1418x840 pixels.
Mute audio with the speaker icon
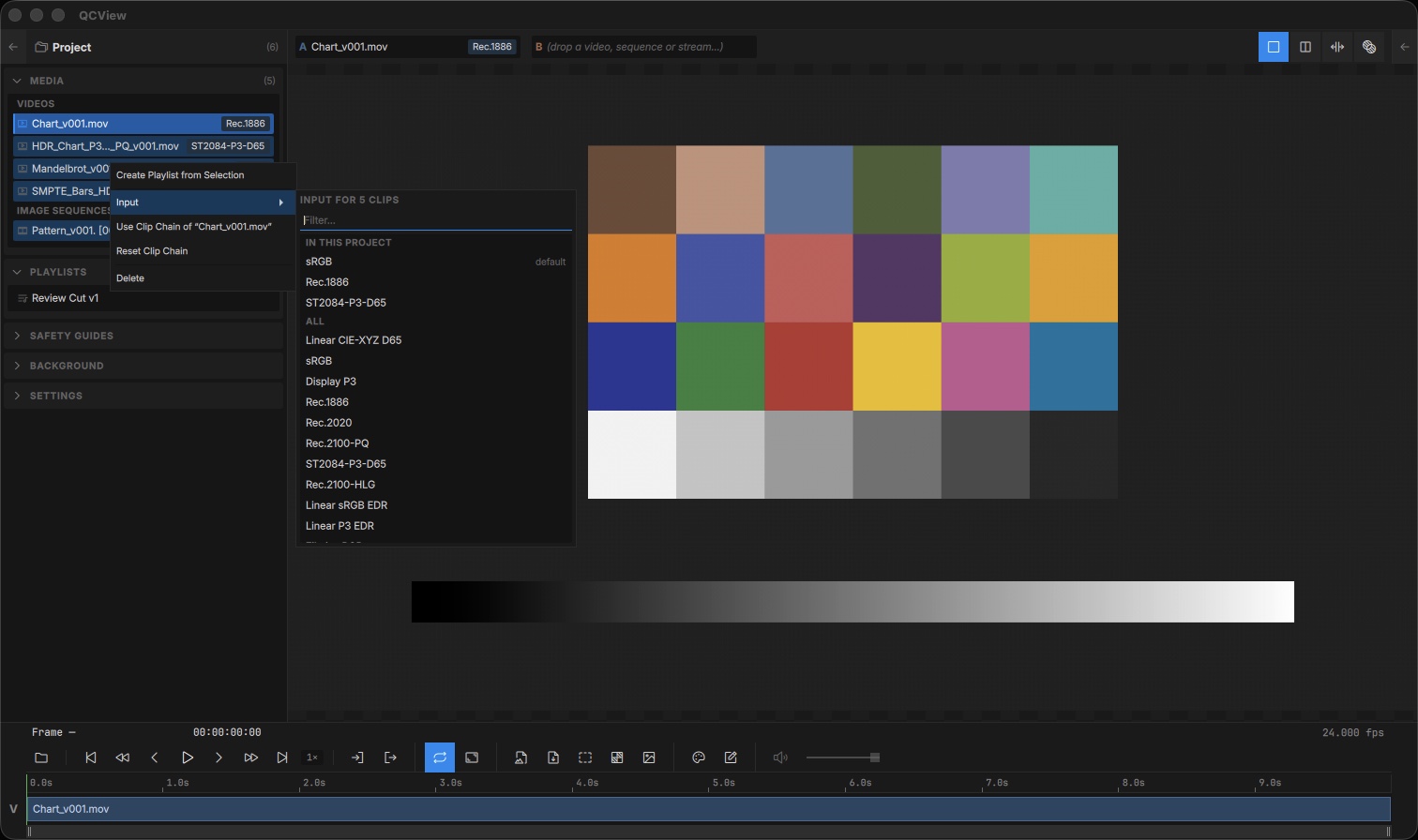[780, 757]
